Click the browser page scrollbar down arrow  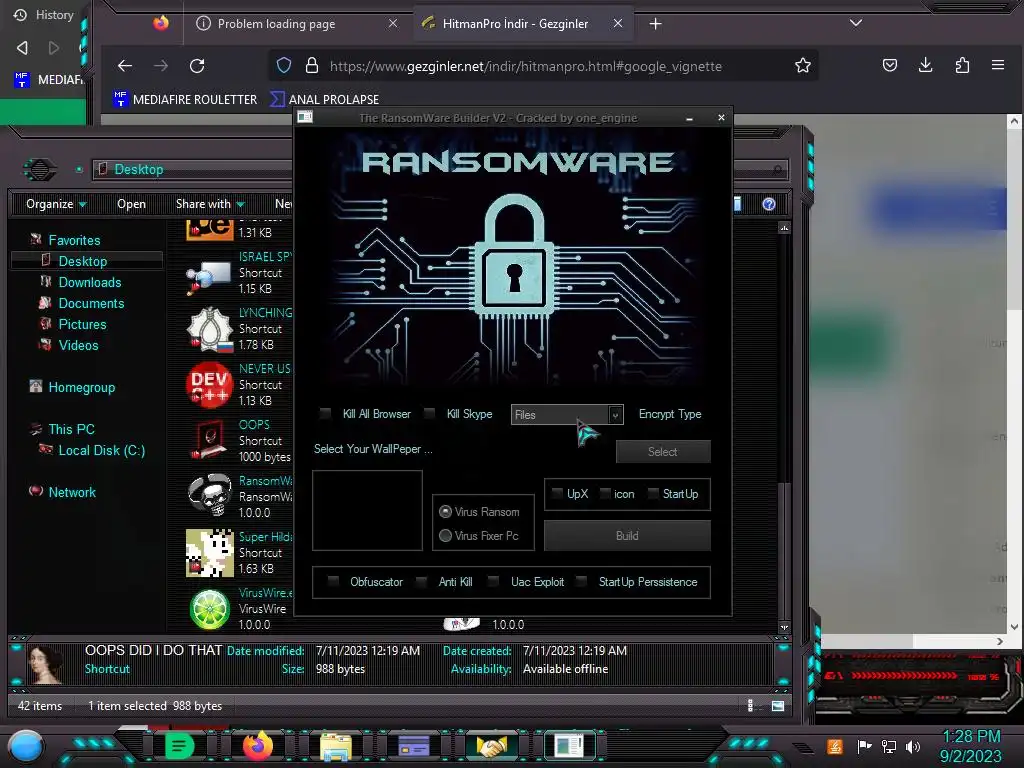pos(1014,626)
